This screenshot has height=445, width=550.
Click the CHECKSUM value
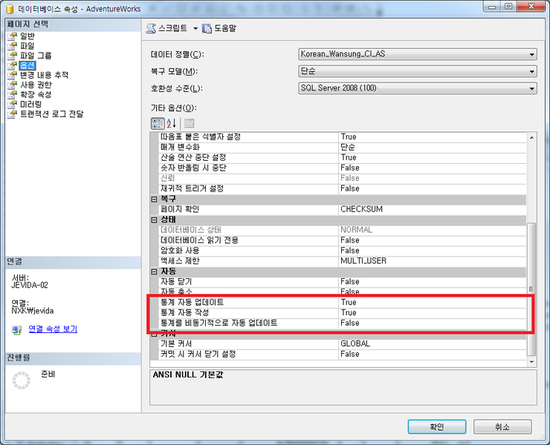pos(362,209)
